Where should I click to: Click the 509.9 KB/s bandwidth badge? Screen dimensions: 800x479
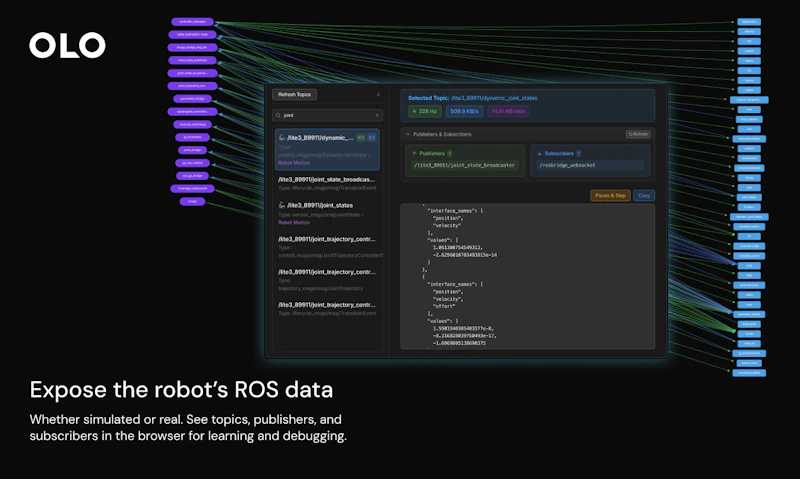[x=464, y=111]
